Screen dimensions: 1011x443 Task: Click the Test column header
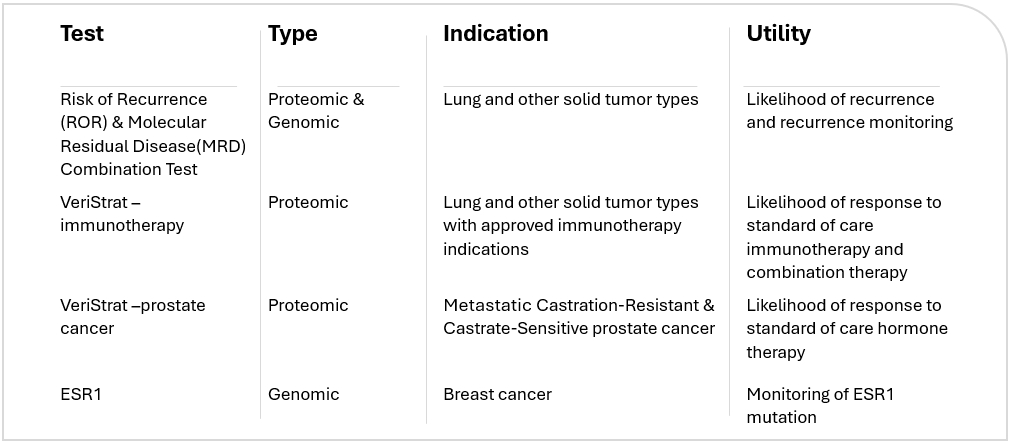pyautogui.click(x=82, y=33)
